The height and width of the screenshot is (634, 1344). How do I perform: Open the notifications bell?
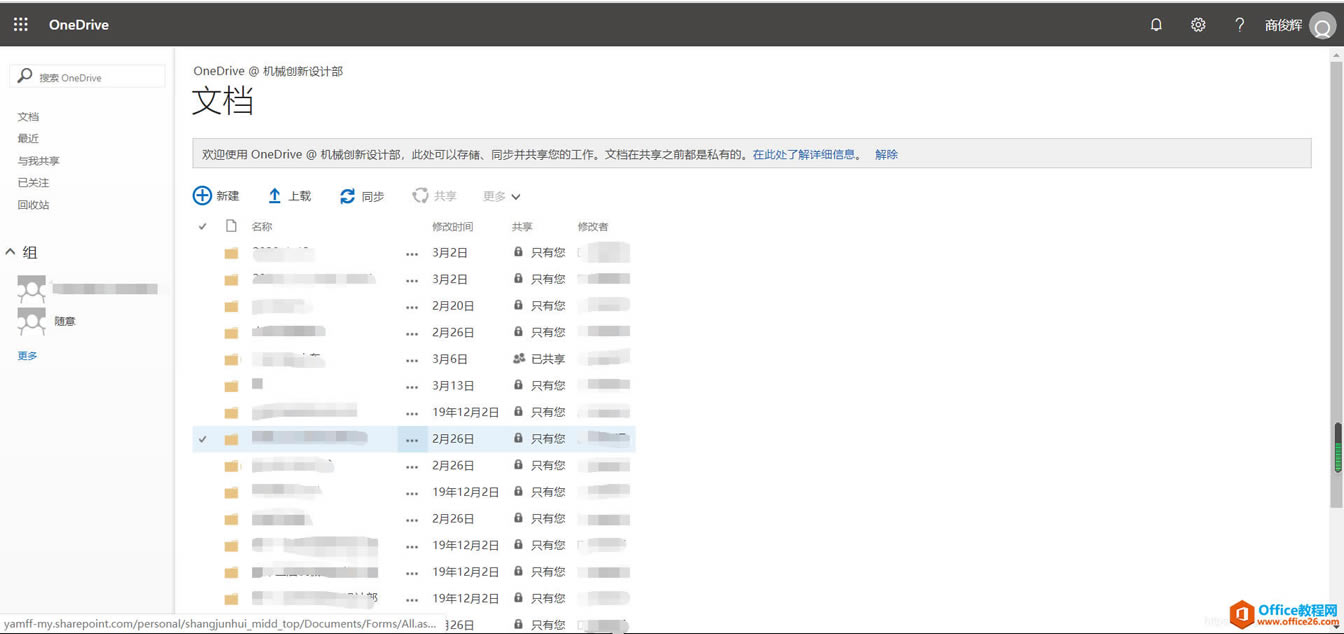pos(1156,25)
